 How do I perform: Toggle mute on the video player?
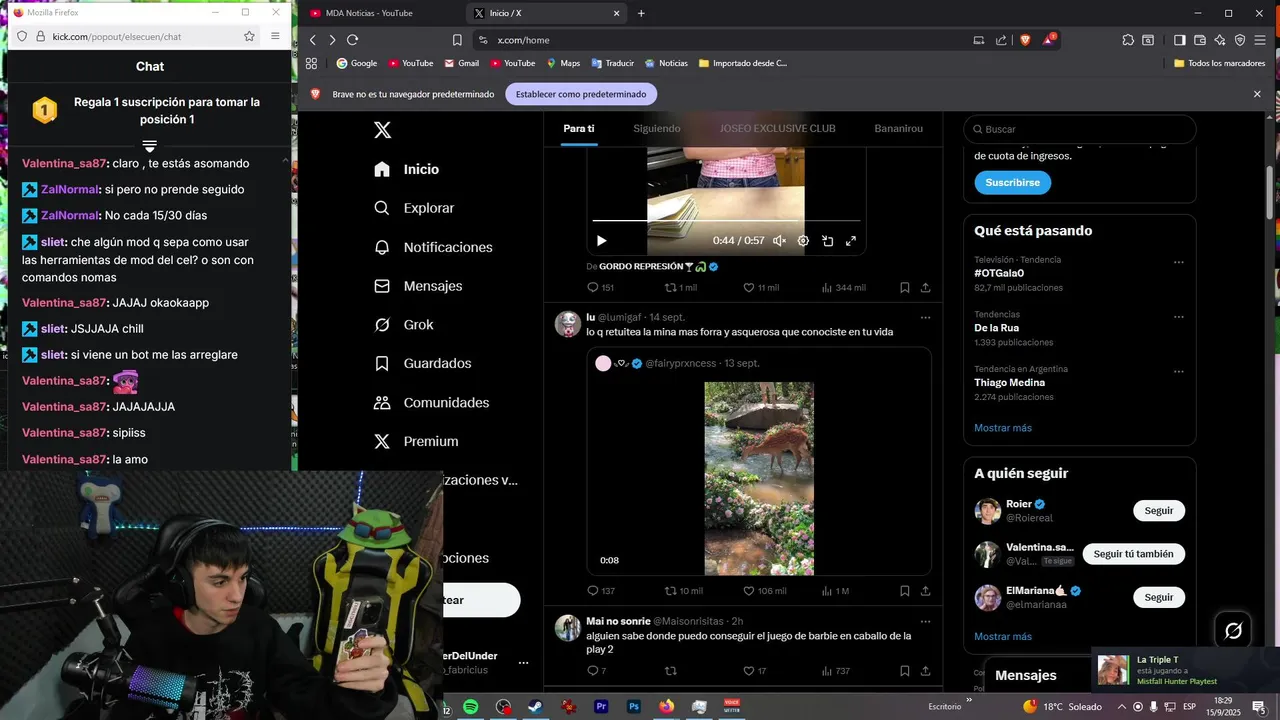pyautogui.click(x=779, y=241)
